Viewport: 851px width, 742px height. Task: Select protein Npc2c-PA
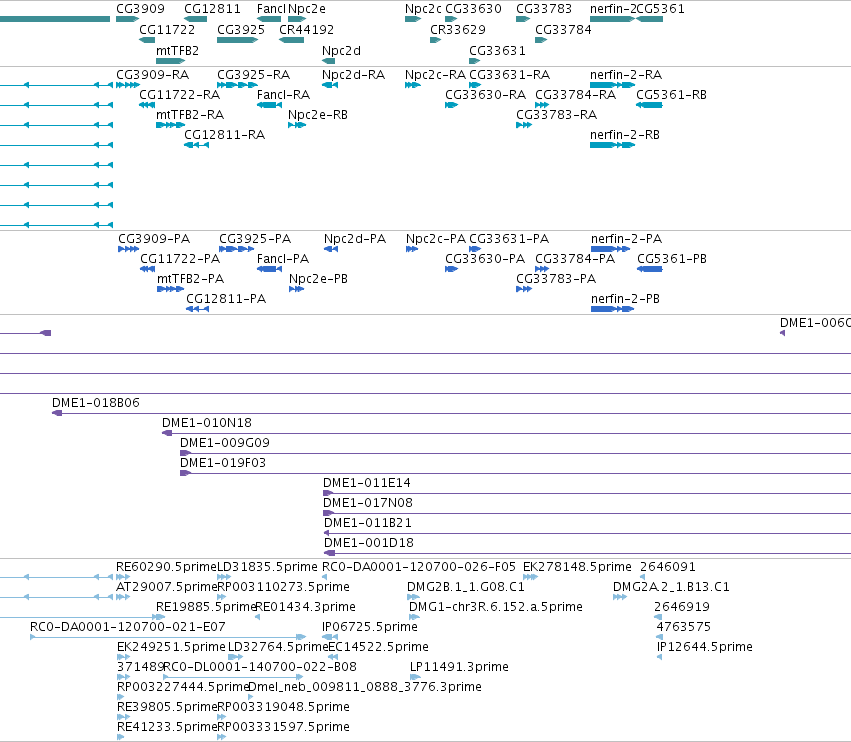click(412, 249)
